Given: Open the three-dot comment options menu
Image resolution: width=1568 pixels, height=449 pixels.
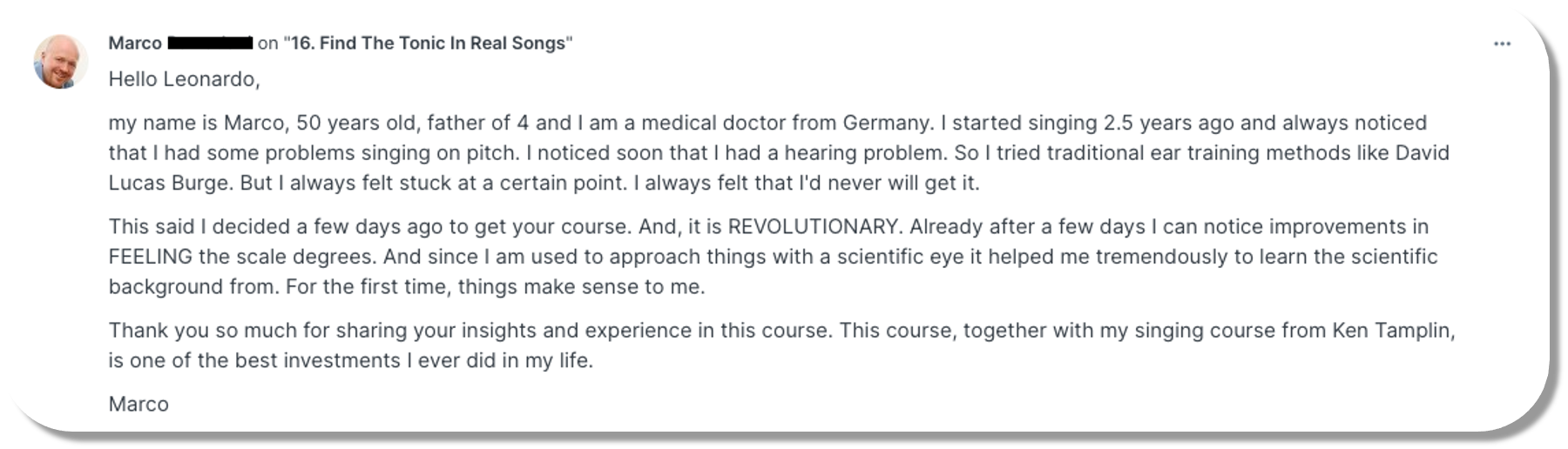Looking at the screenshot, I should click(1502, 44).
